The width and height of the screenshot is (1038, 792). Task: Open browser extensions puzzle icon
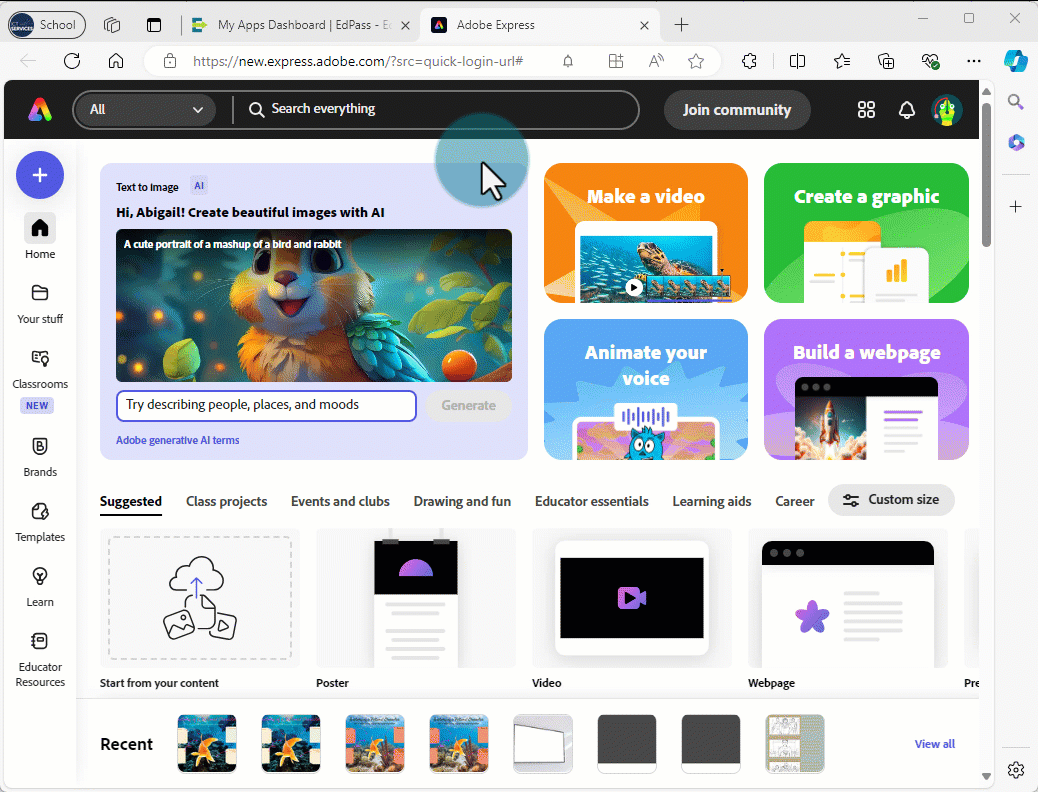click(x=749, y=61)
